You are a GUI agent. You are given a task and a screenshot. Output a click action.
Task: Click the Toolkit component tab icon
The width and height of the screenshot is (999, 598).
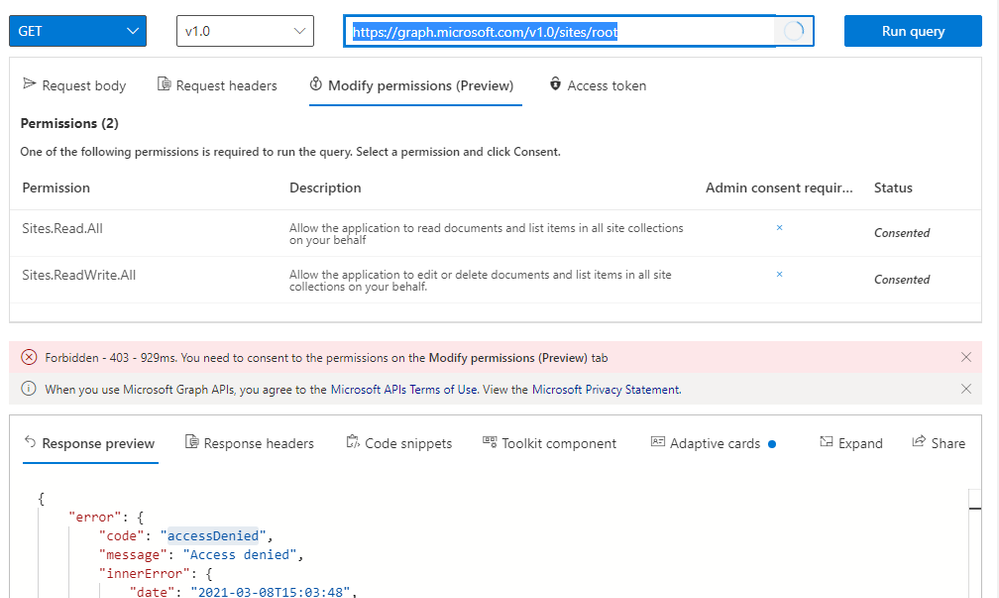tap(490, 443)
